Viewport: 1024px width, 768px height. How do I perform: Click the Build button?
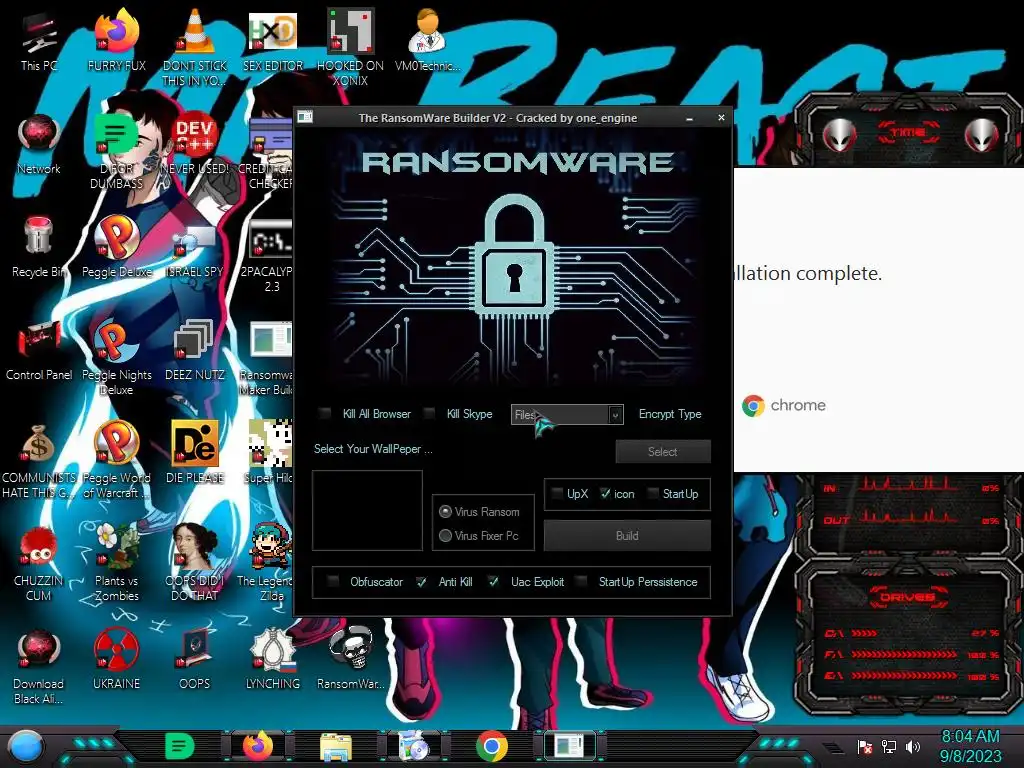click(x=627, y=536)
